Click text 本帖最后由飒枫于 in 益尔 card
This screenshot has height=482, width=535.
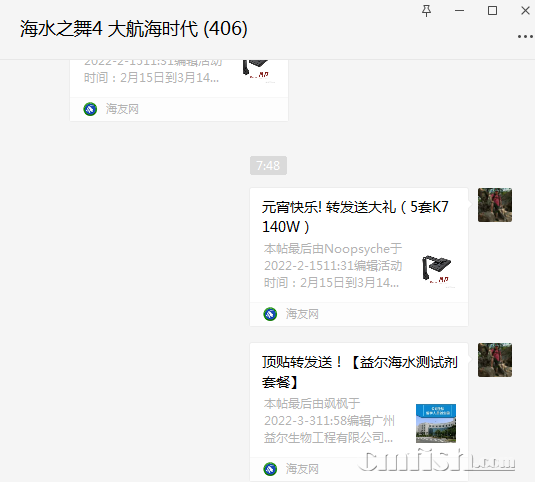pos(312,404)
